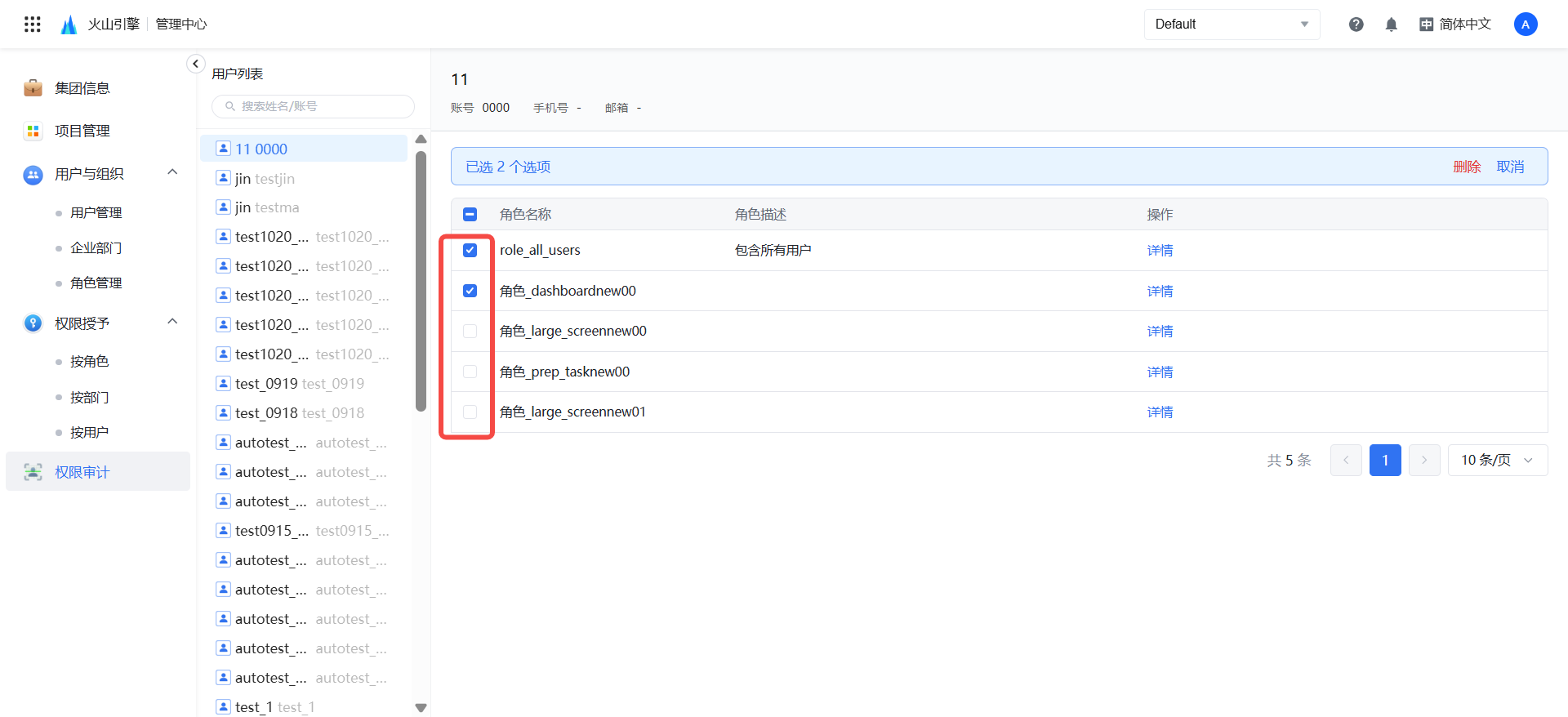This screenshot has width=1568, height=717.
Task: Toggle the select-all checkbox in table header
Action: [x=470, y=214]
